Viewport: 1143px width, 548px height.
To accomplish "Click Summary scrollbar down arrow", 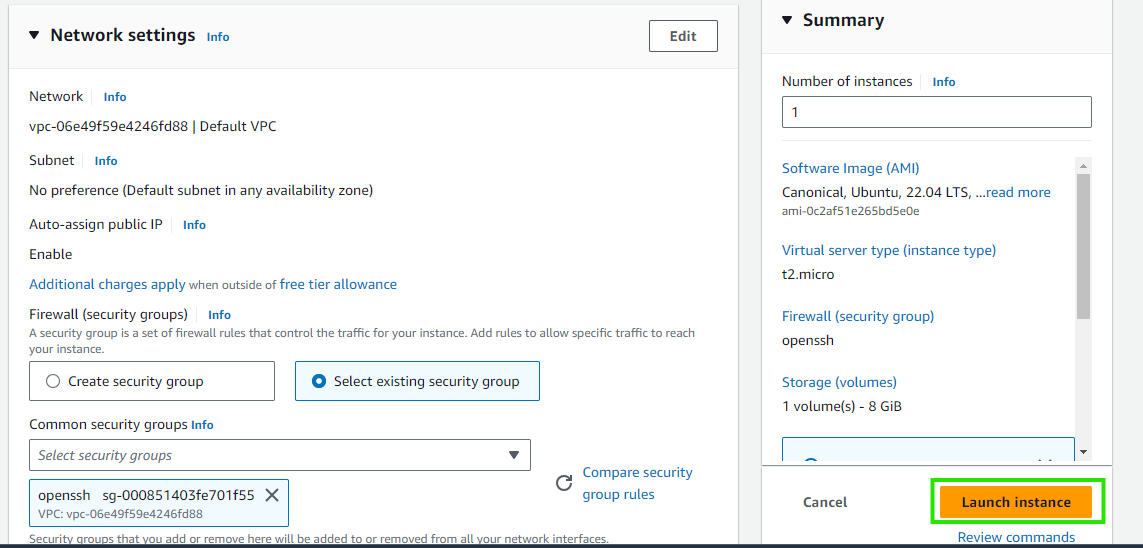I will [x=1083, y=453].
